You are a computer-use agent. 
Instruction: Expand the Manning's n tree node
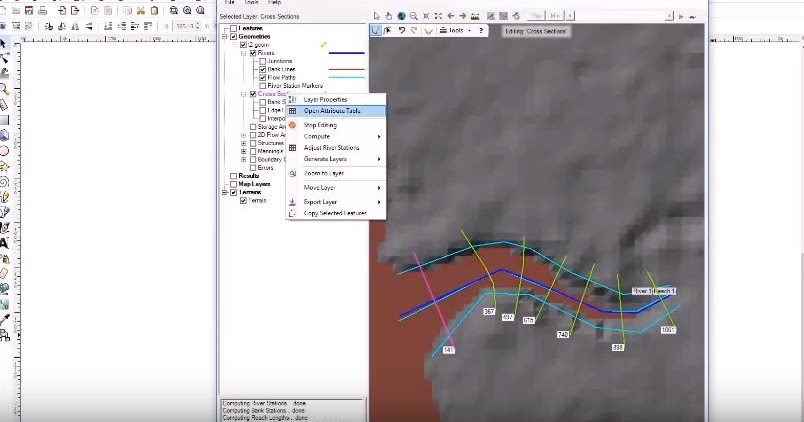(x=244, y=151)
